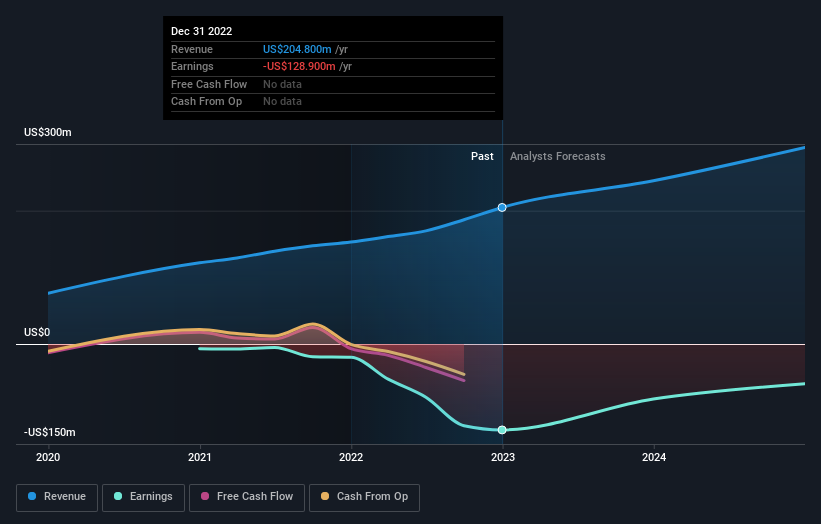Viewport: 821px width, 524px height.
Task: Click the Earnings row label in the tooltip
Action: coord(192,66)
